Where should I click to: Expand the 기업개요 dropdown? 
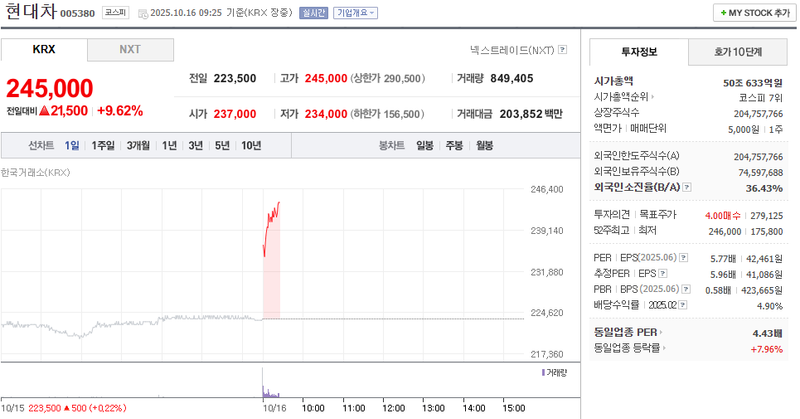tap(354, 13)
